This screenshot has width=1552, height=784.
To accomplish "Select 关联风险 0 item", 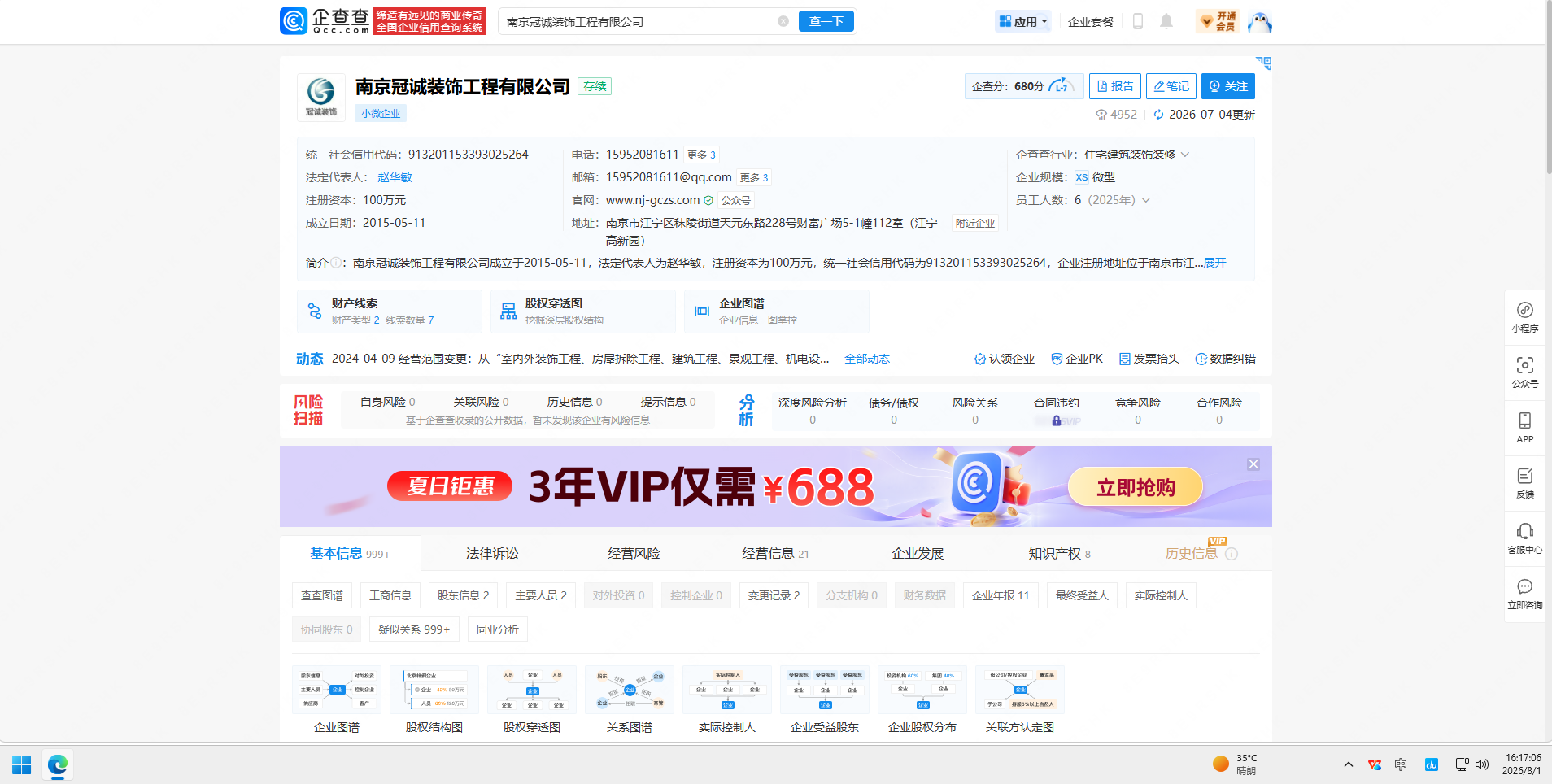I will (x=481, y=402).
